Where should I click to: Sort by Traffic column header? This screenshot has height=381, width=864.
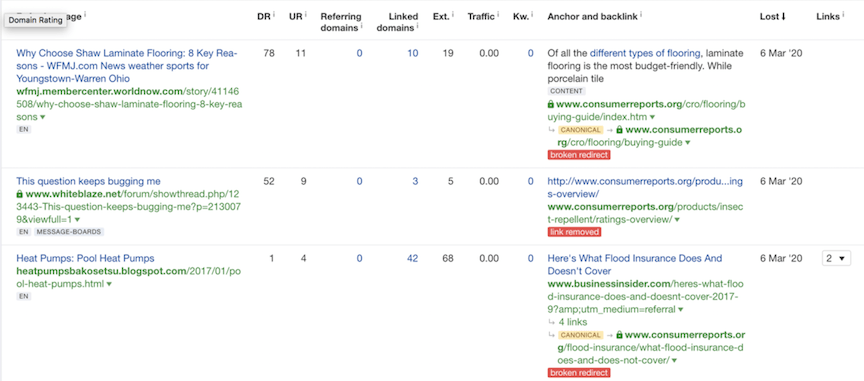tap(481, 17)
